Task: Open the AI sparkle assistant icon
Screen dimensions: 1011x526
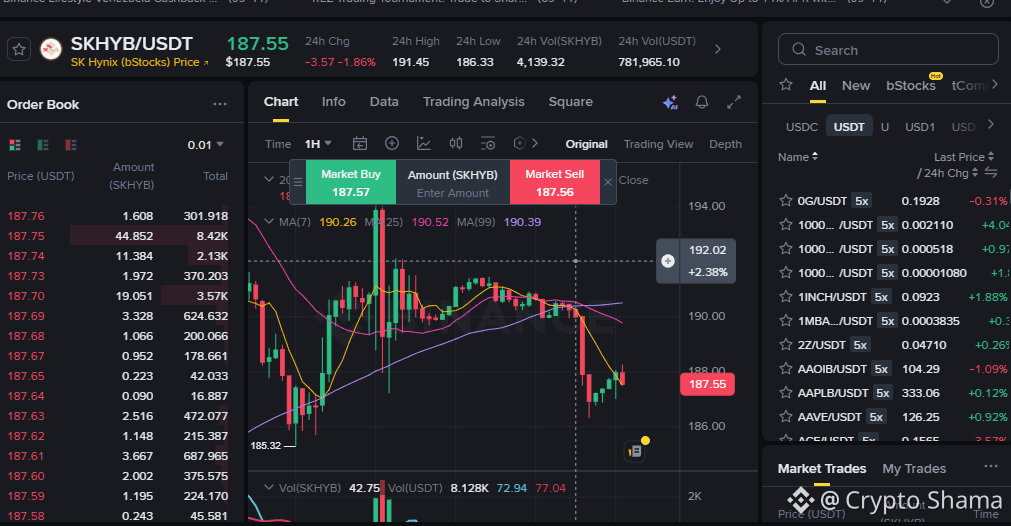Action: 670,102
